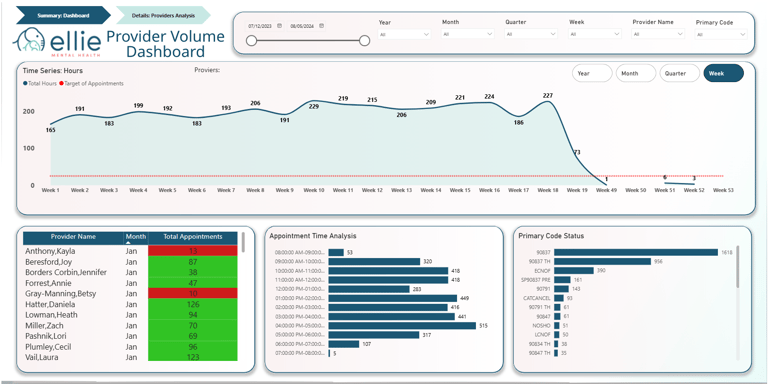Click the 06:00:00 PM bar showing 107
Image resolution: width=768 pixels, height=384 pixels.
pos(344,344)
